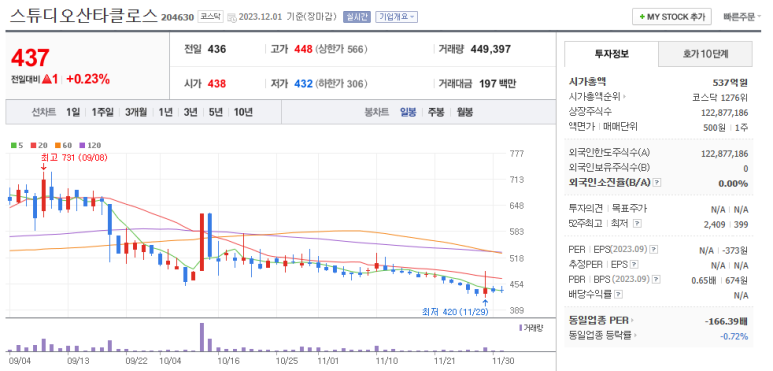Click the red up-triangle icon beside 전일대비
This screenshot has width=773, height=371.
[47, 78]
